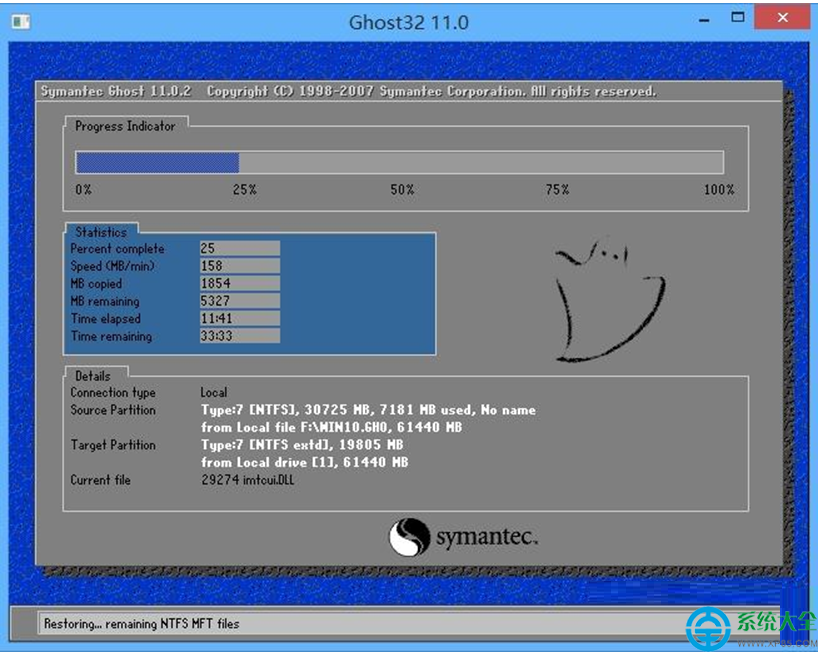Click the 'MB remaining' label

click(105, 301)
